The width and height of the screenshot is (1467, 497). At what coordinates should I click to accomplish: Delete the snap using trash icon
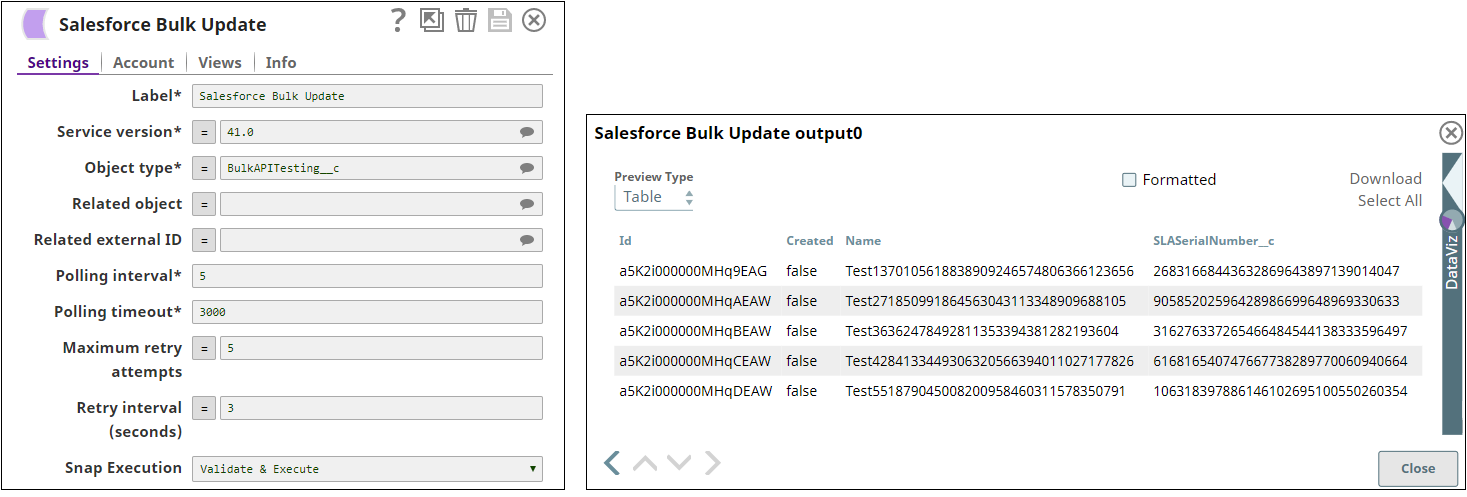(x=466, y=20)
